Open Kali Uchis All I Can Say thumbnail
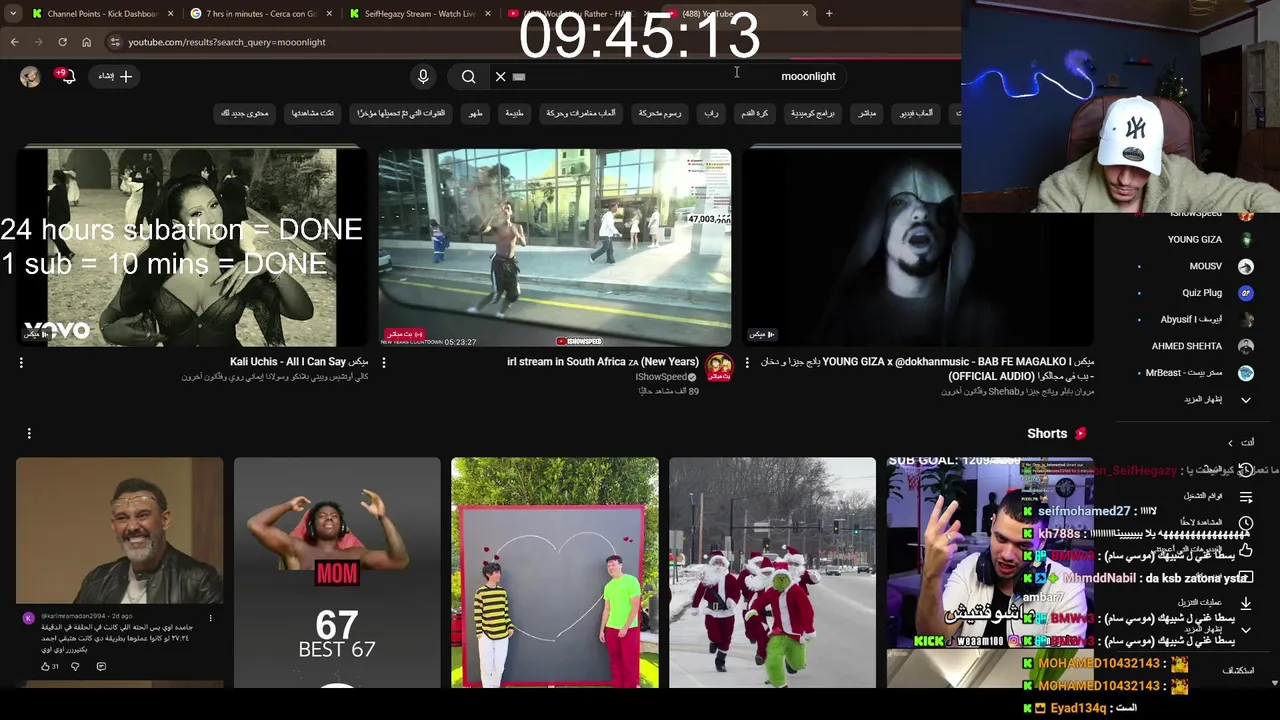 point(192,247)
